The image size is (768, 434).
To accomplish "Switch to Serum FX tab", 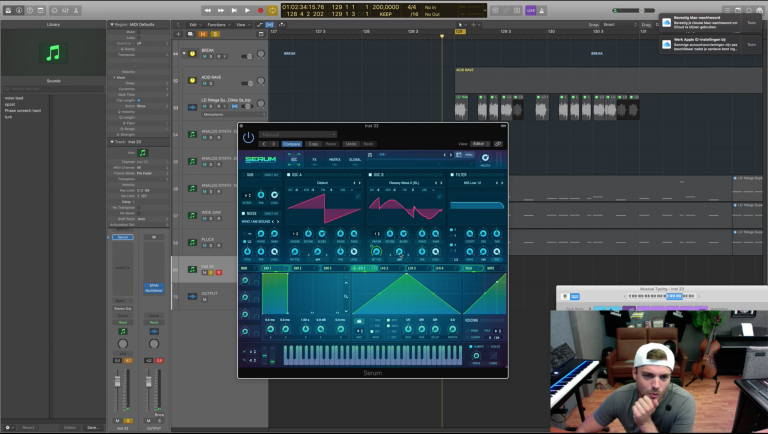I will click(x=314, y=160).
